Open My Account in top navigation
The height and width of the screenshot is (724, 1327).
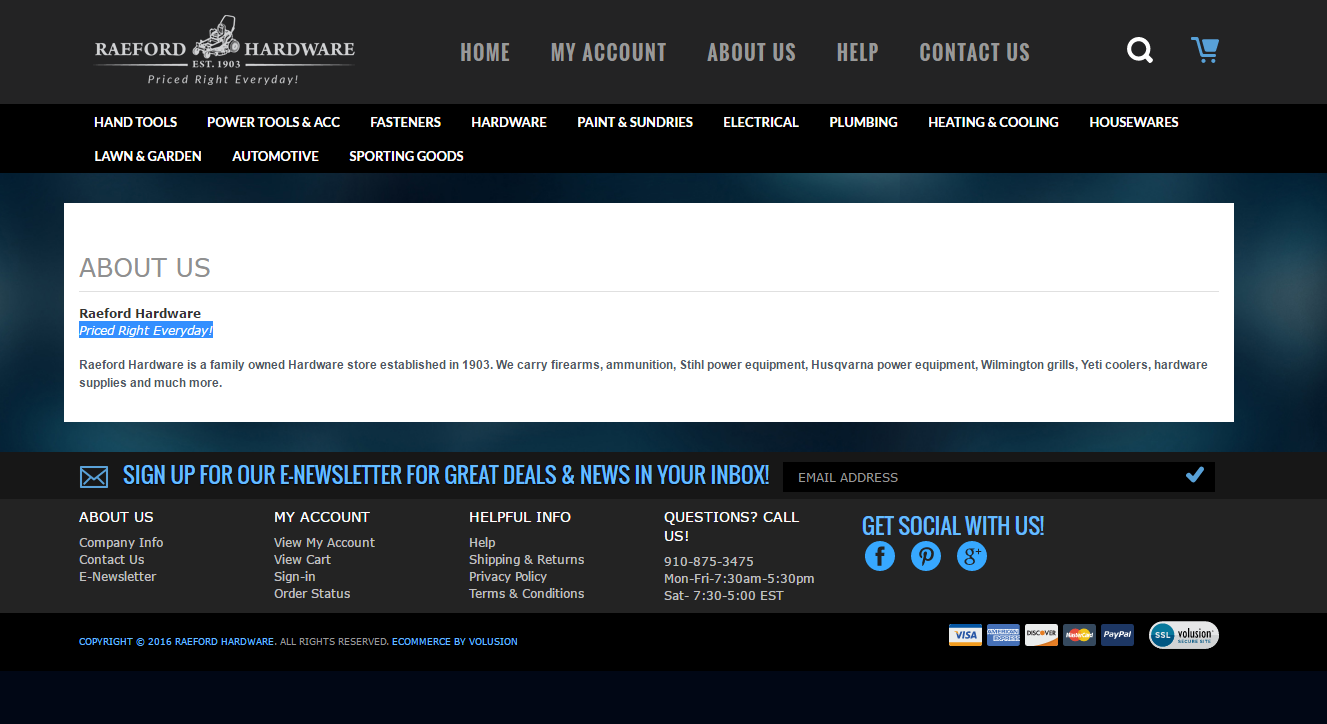[609, 52]
